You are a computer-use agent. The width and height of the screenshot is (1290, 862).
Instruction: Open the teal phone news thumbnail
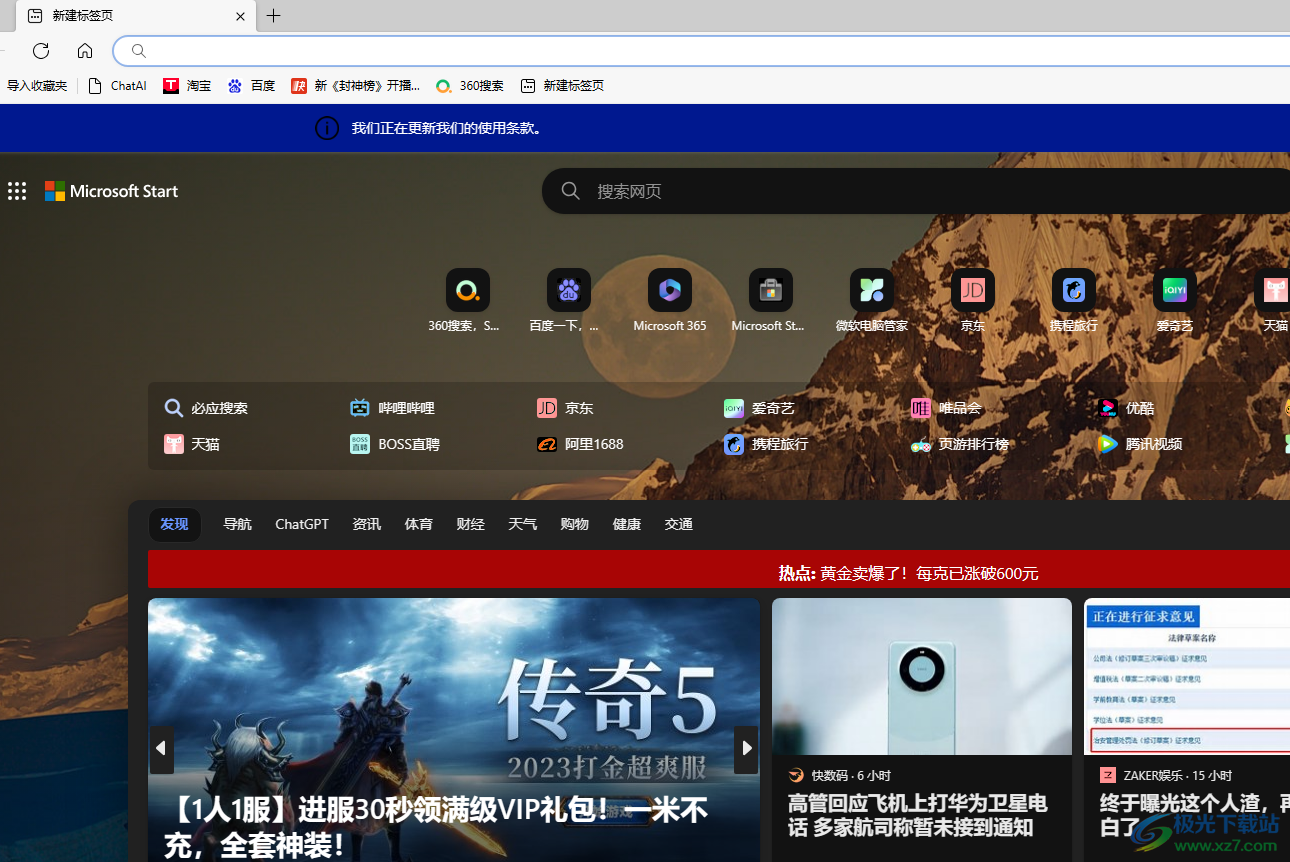tap(921, 676)
